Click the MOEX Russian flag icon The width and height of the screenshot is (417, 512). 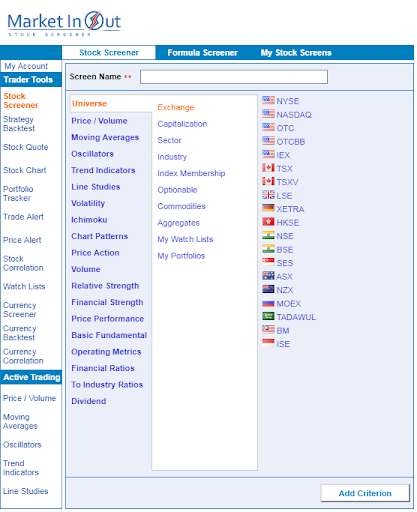268,303
